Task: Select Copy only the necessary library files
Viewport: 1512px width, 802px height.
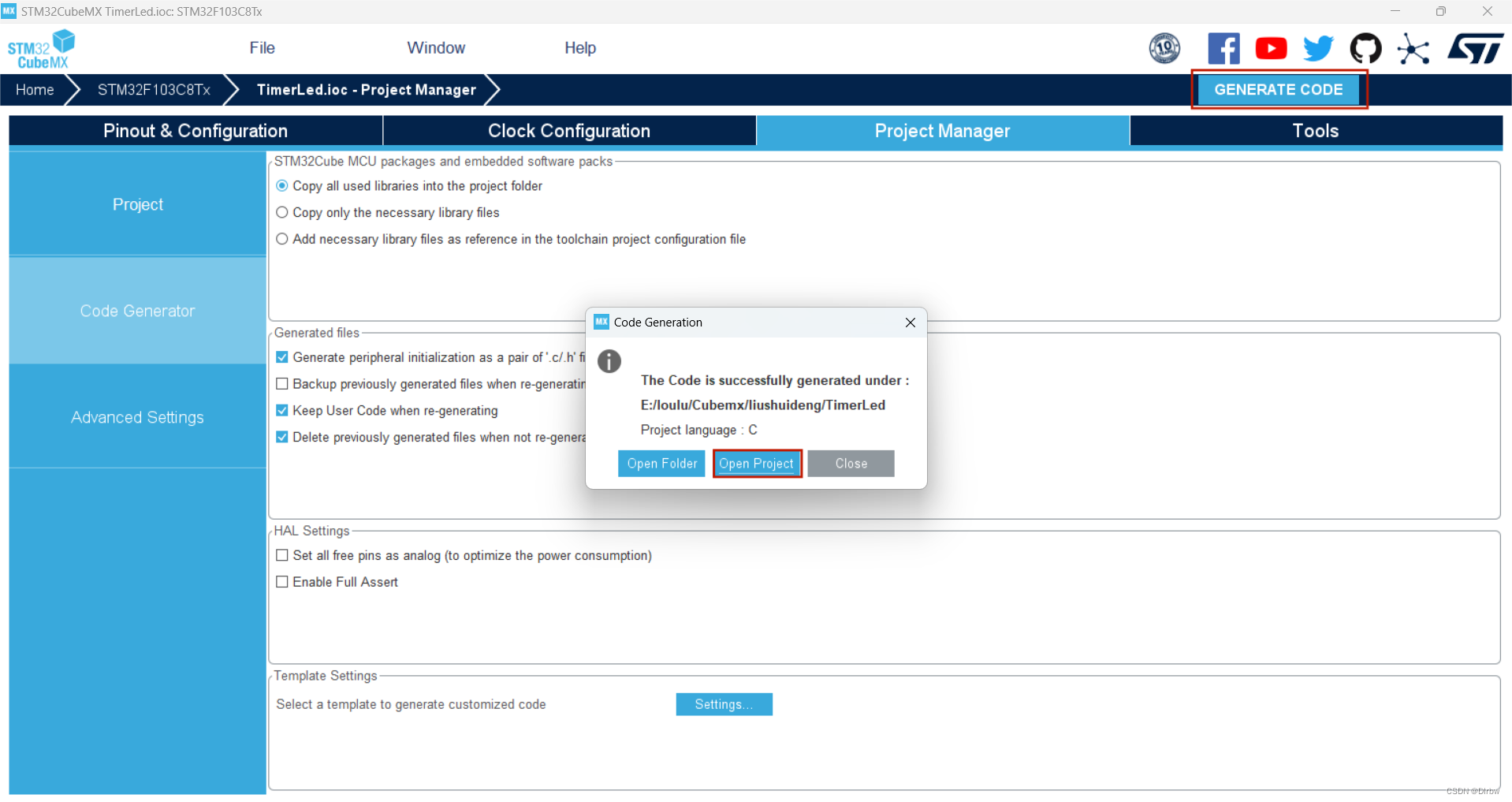Action: [281, 213]
